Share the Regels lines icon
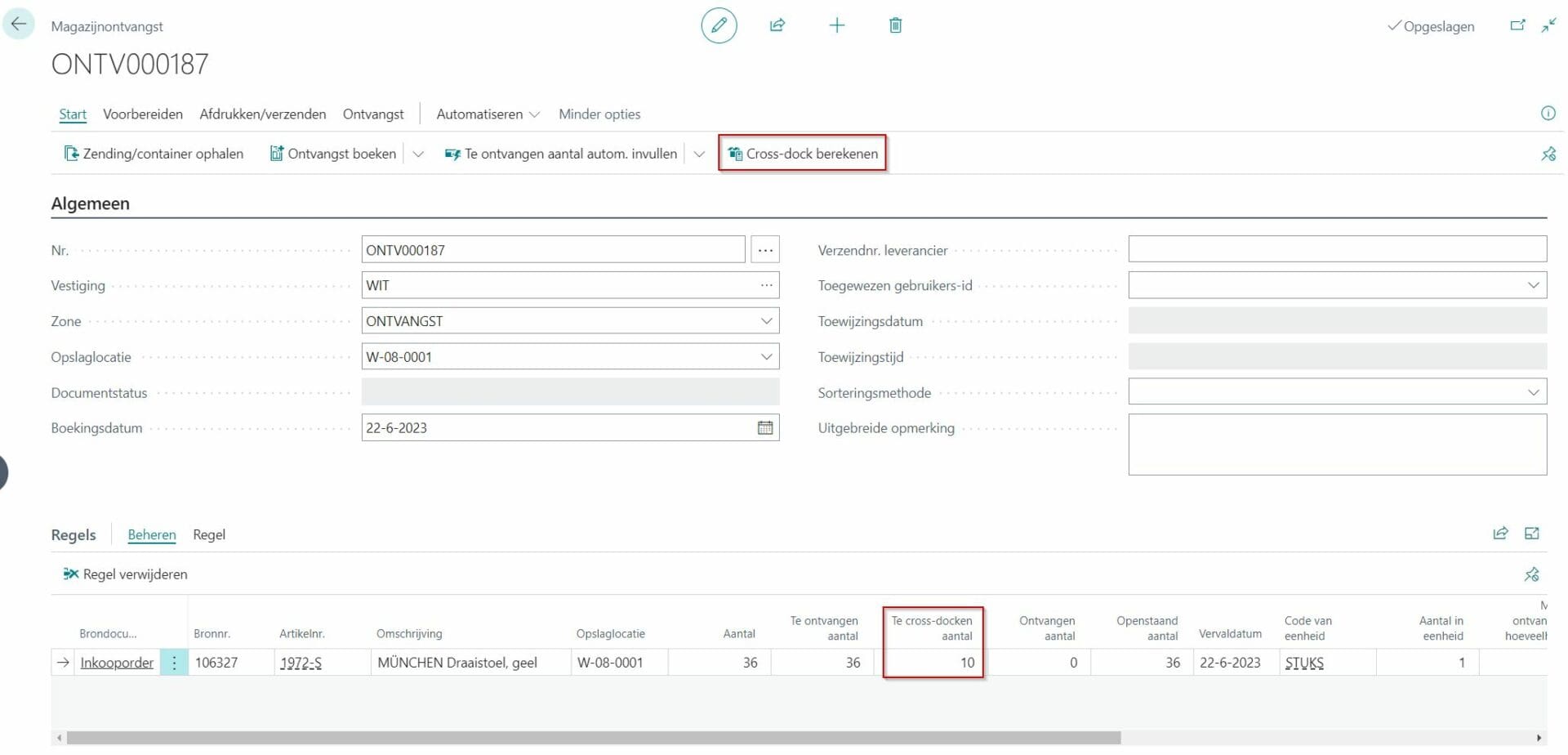 (1500, 534)
